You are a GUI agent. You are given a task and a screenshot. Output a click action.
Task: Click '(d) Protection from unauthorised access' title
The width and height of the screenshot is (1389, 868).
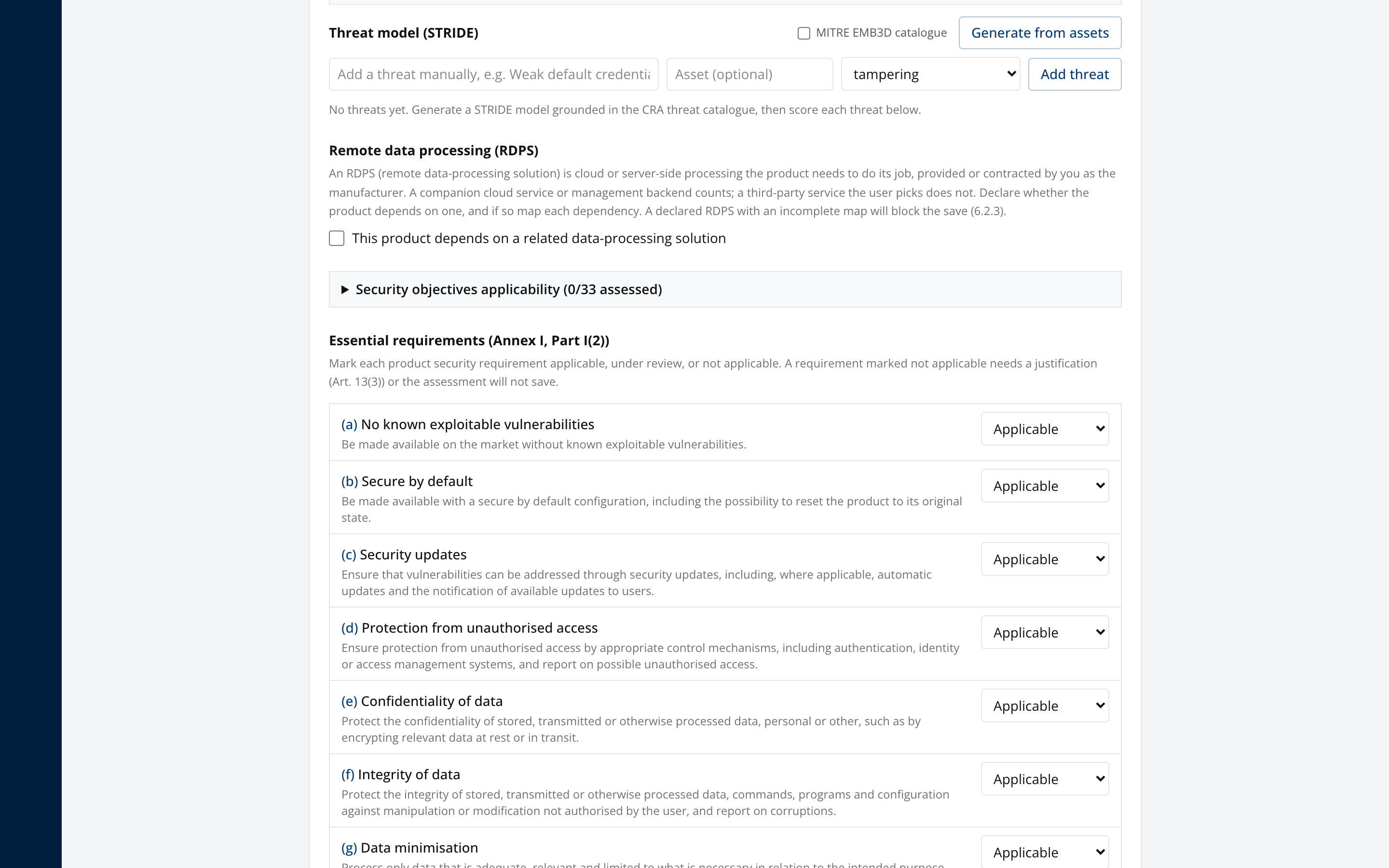(x=469, y=628)
